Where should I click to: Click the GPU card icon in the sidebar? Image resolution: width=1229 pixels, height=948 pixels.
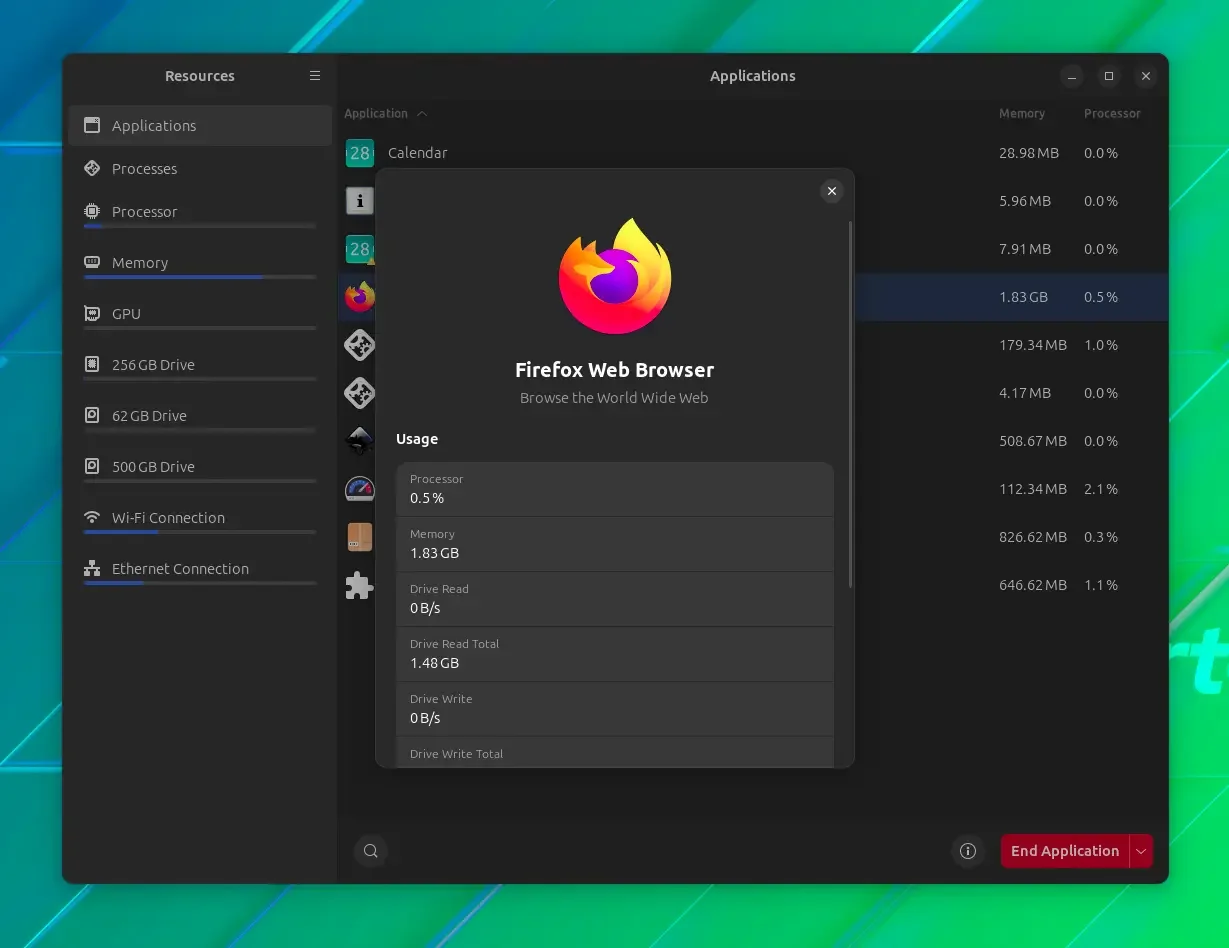(92, 314)
